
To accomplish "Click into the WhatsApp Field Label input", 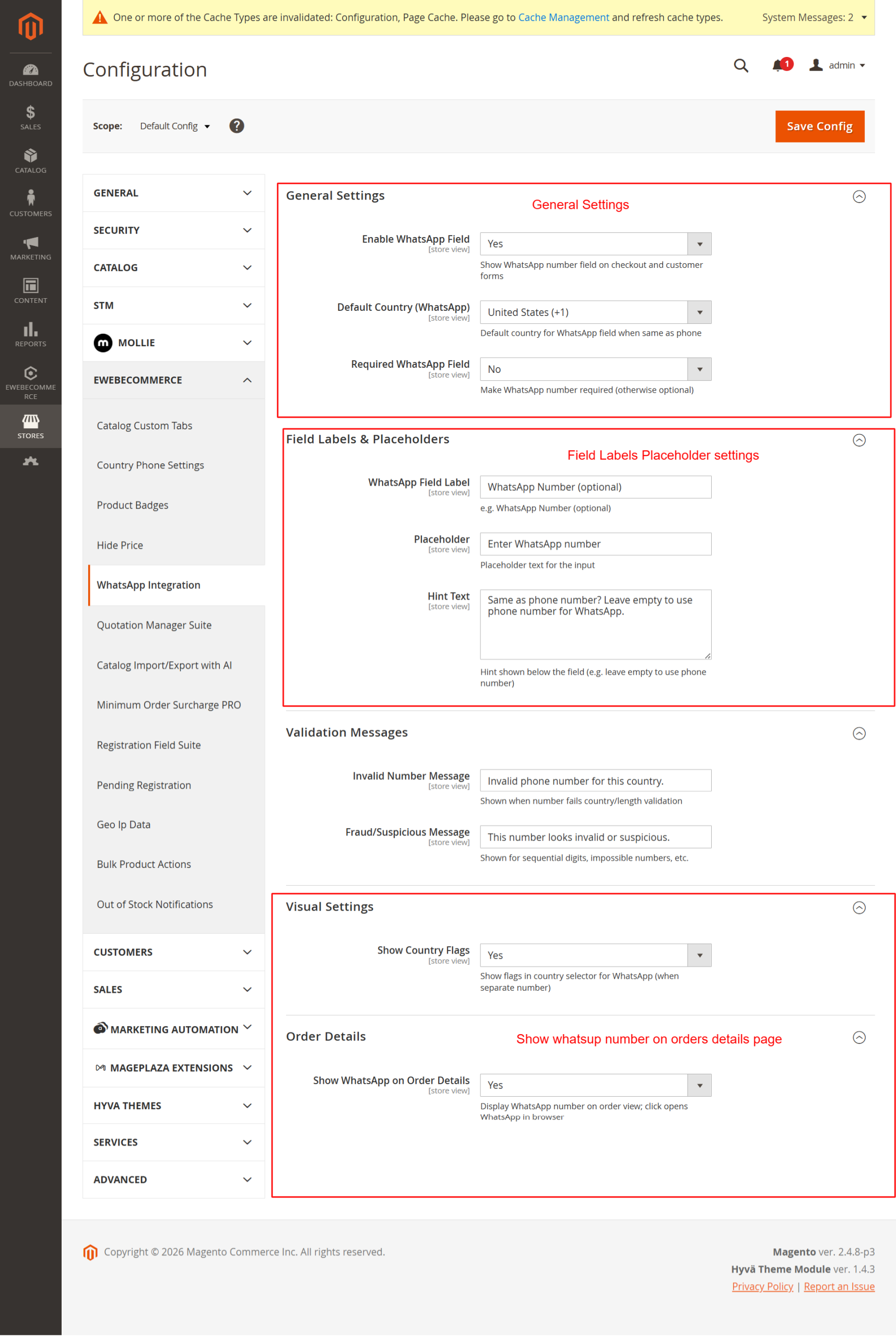I will (595, 487).
